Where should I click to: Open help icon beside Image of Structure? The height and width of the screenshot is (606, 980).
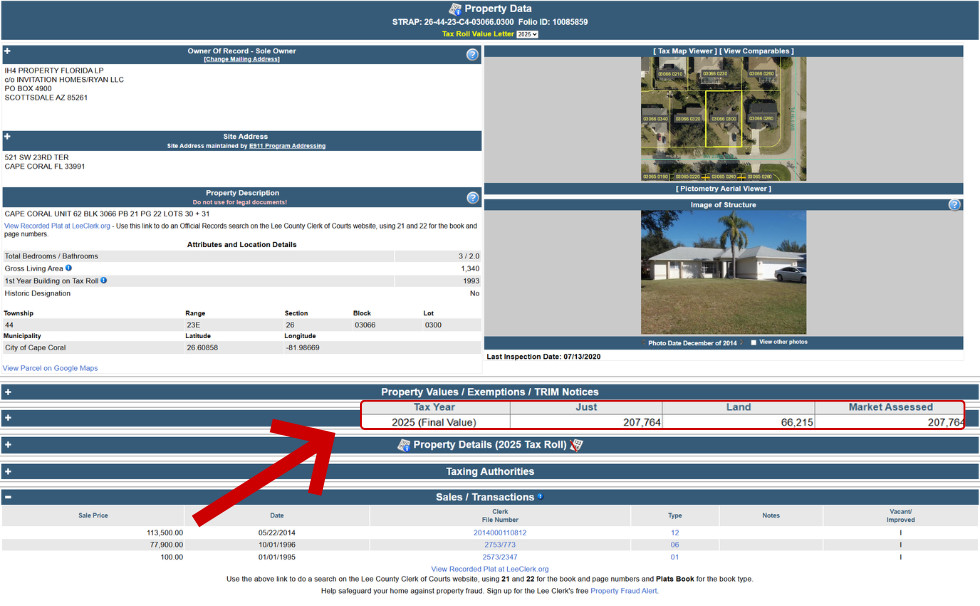tap(954, 205)
